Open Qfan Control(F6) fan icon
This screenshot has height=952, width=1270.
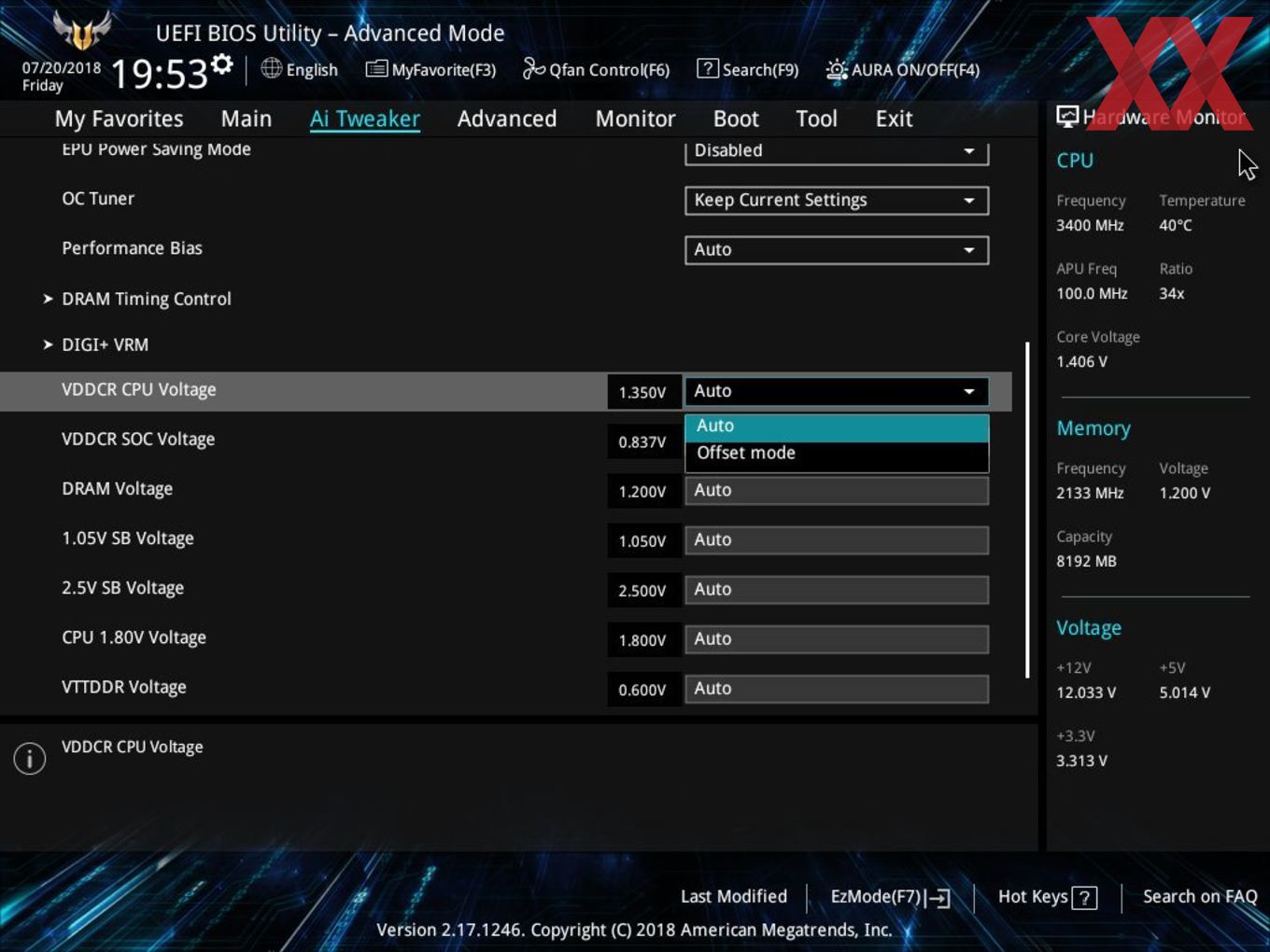(533, 68)
